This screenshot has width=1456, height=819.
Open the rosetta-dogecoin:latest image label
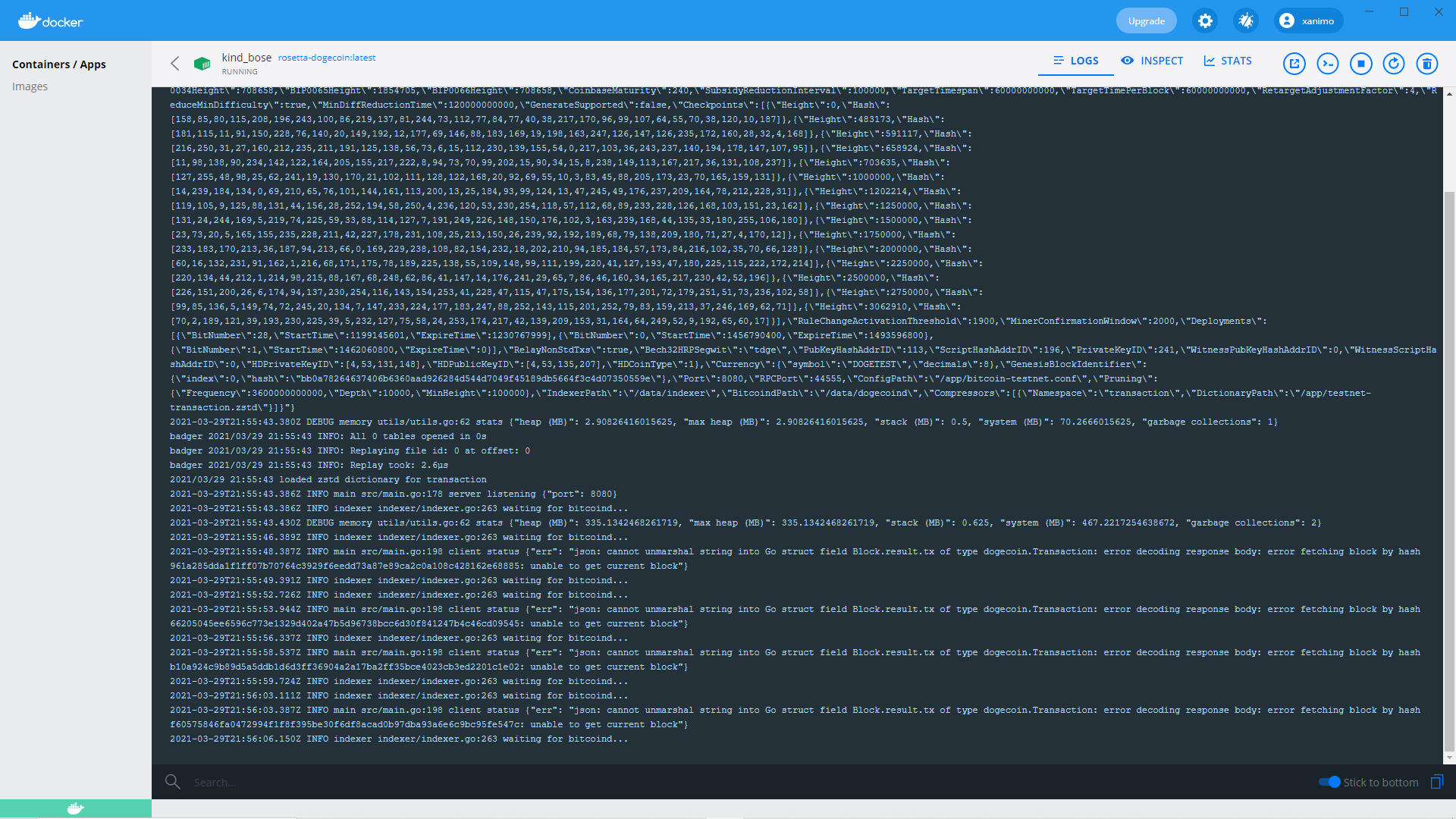click(x=326, y=57)
